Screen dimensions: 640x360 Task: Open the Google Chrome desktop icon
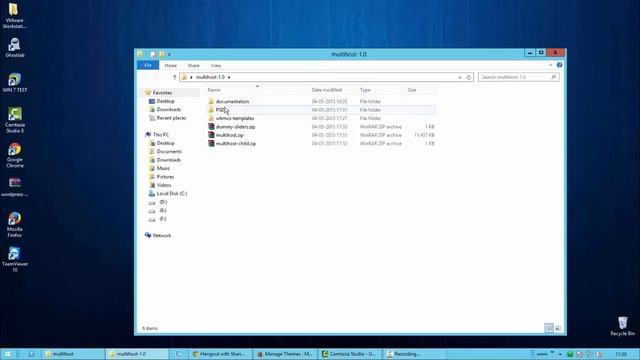click(x=14, y=155)
